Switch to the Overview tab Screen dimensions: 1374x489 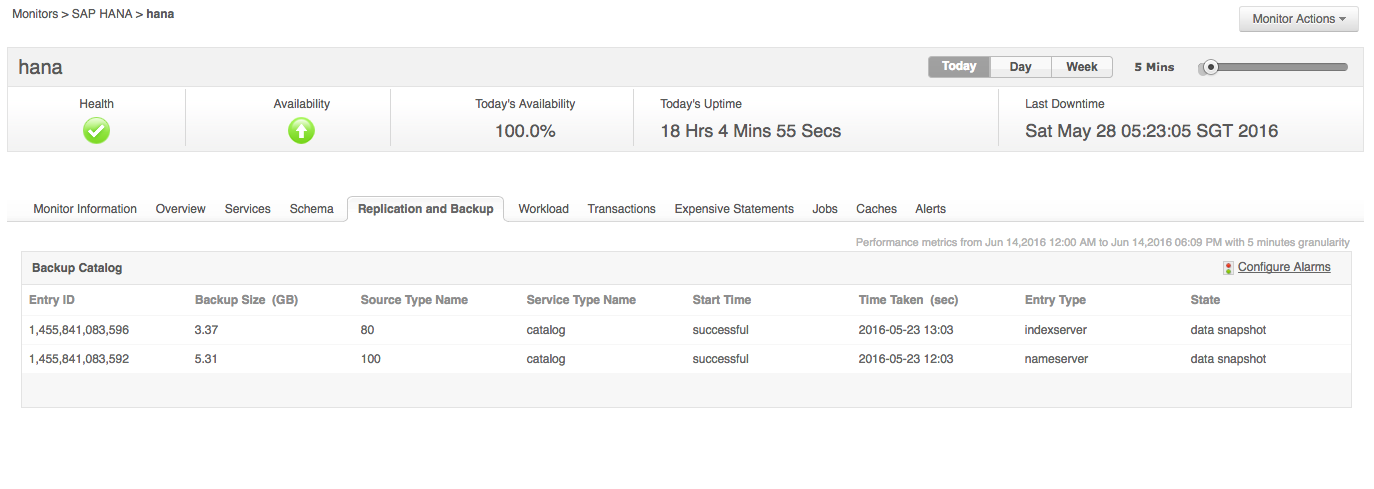click(x=180, y=209)
